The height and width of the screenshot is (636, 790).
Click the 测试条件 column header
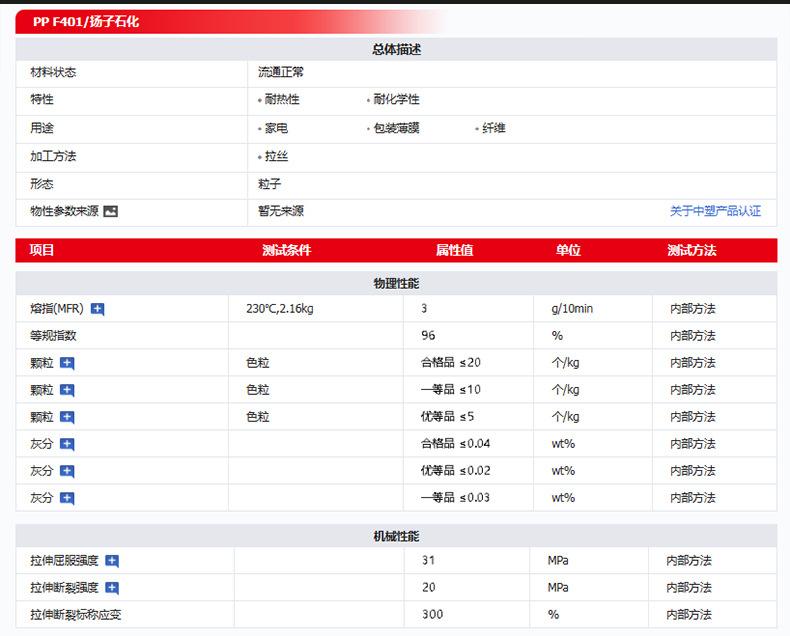(x=286, y=250)
